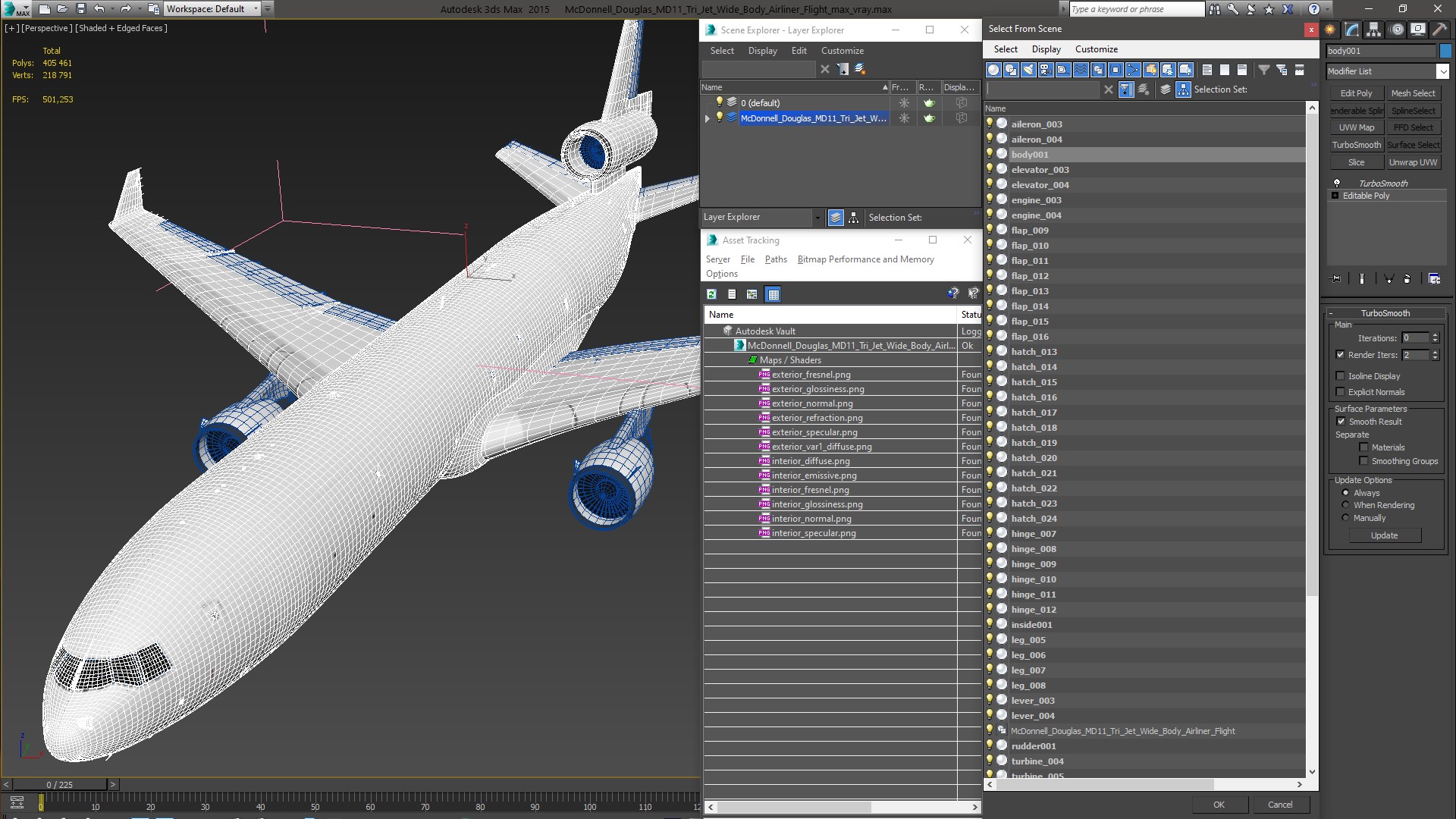
Task: Expand the McDonnell_Douglas layer in Scene Explorer
Action: point(708,118)
